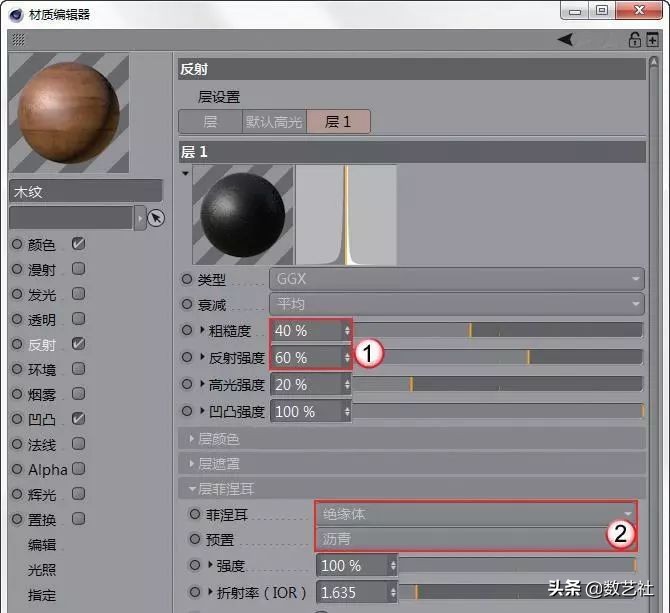This screenshot has height=613, width=670.
Task: Click the vertical scrollbar on right
Action: [654, 333]
